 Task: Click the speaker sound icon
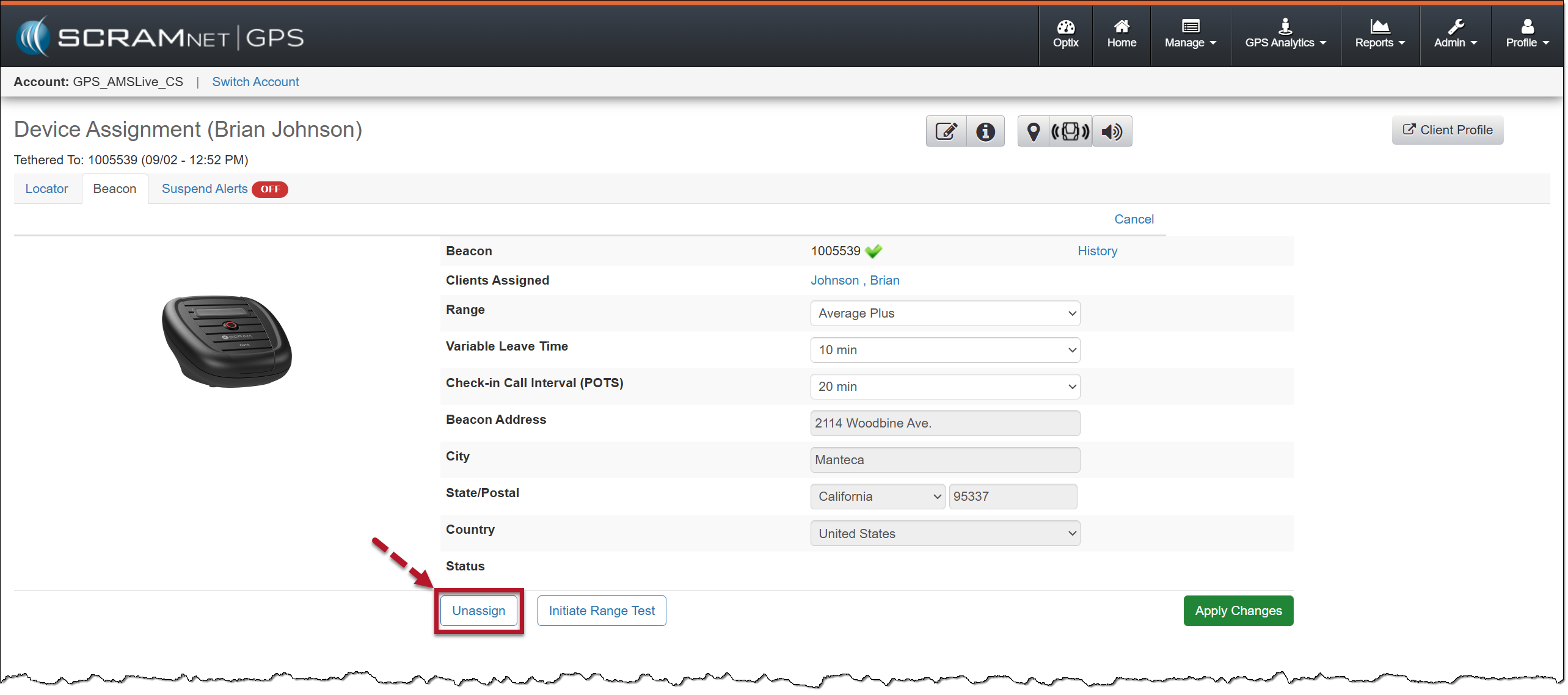(1112, 131)
